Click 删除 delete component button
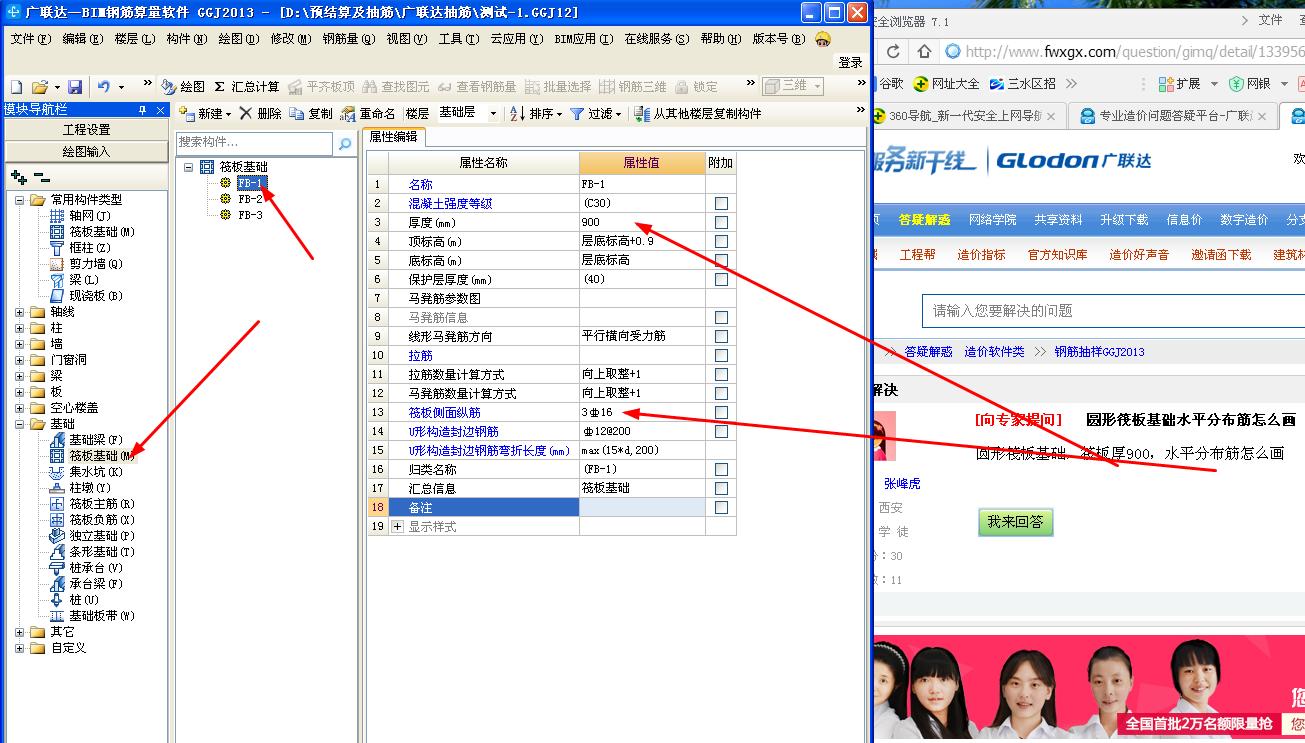The height and width of the screenshot is (743, 1305). pos(260,114)
